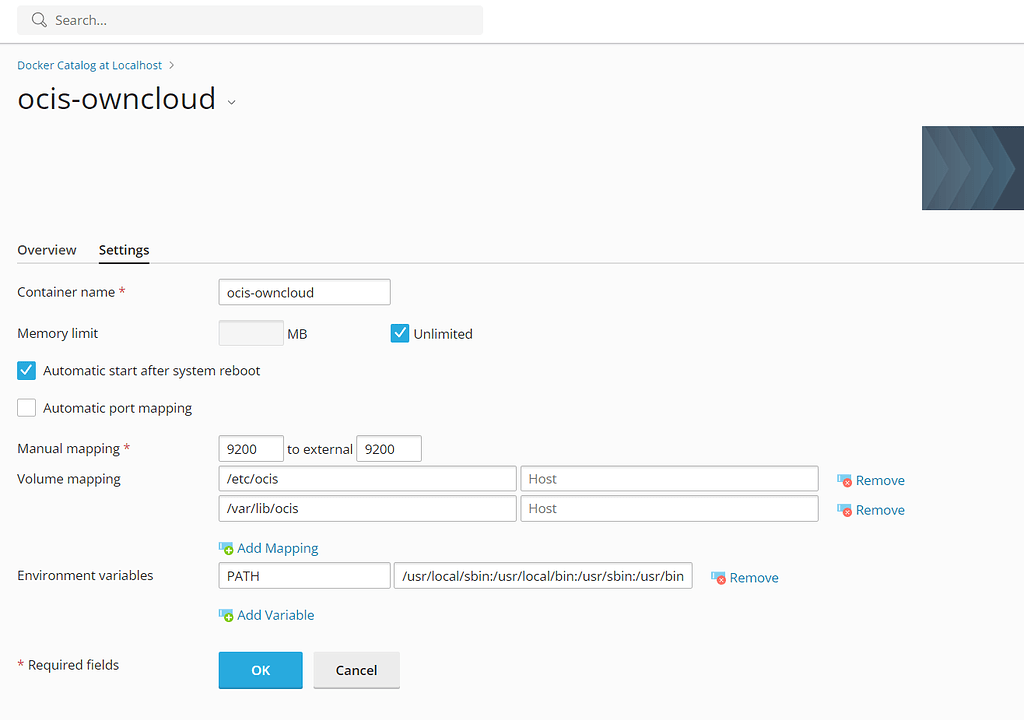Click the OK button to save

click(x=260, y=670)
